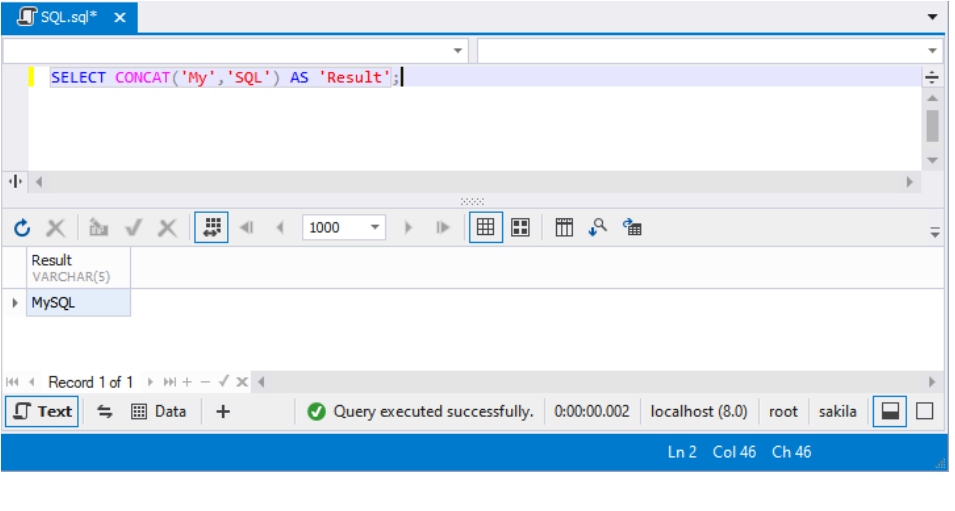Open the 1000 page size dropdown
This screenshot has width=955, height=511.
pos(375,228)
